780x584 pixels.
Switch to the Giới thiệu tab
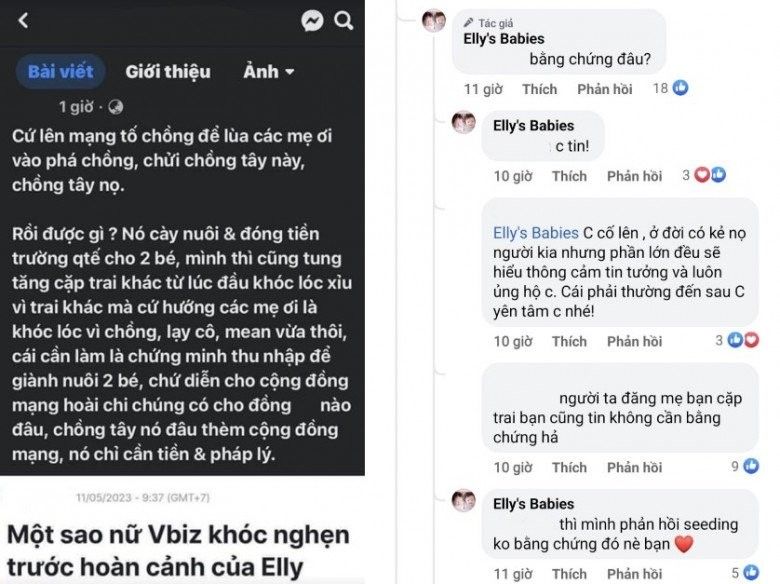tap(168, 71)
